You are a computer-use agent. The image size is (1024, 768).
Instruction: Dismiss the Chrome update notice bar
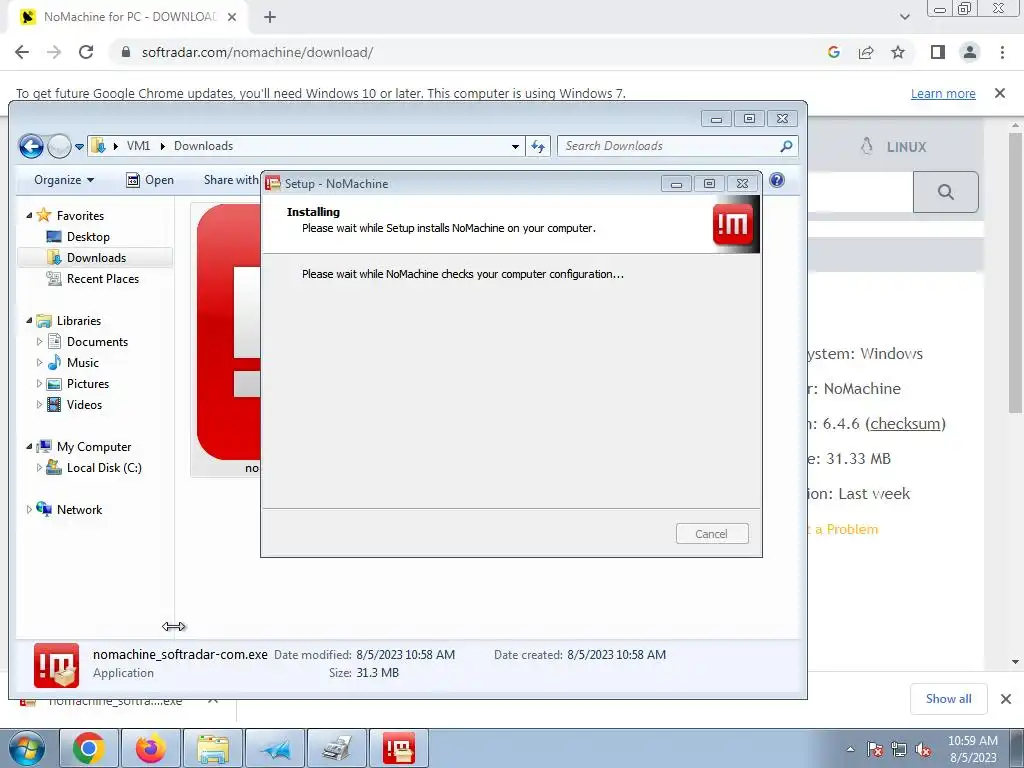point(1000,93)
